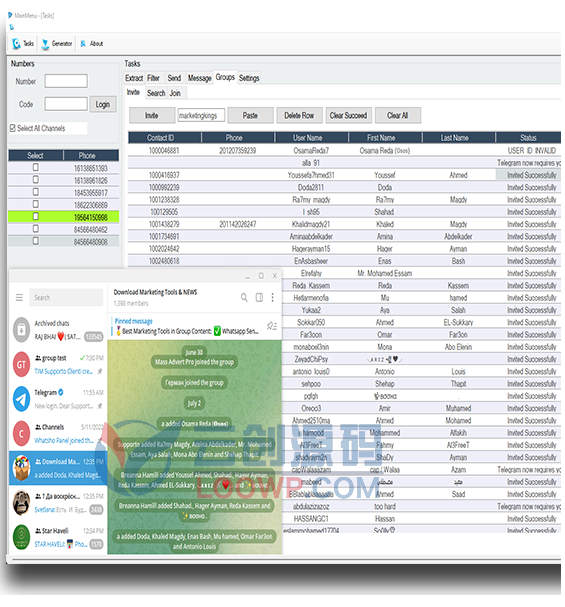Check the box for highlighted phone 19564150998
This screenshot has height=607, width=565.
36,216
